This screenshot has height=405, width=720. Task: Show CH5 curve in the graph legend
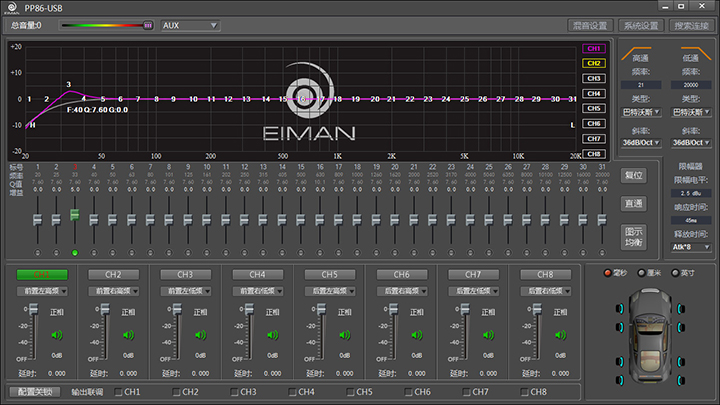pos(594,108)
